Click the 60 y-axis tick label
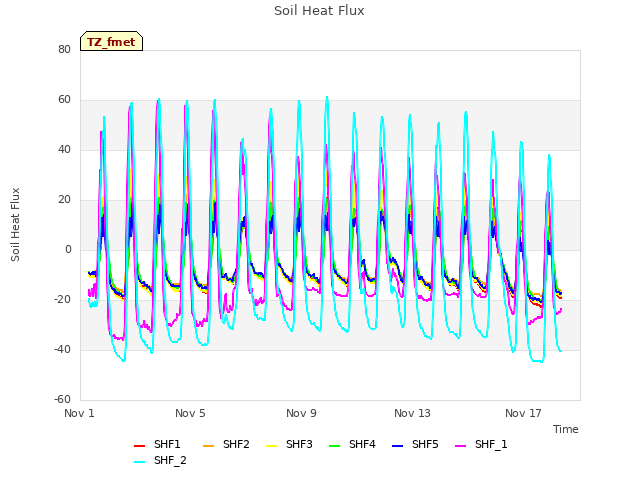640x480 pixels. (x=64, y=100)
